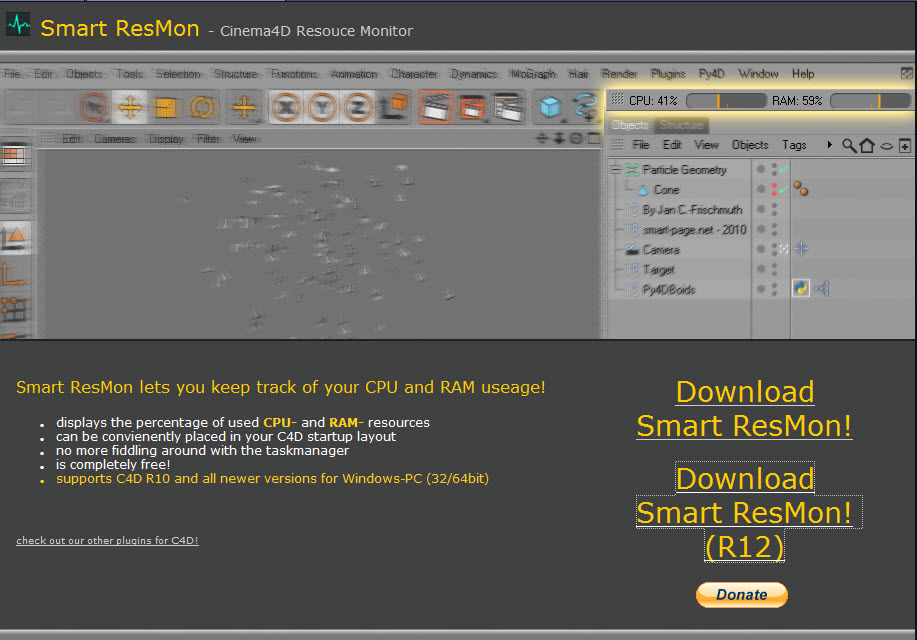The height and width of the screenshot is (640, 917).
Task: Switch the coordinate system cube icon
Action: 393,107
